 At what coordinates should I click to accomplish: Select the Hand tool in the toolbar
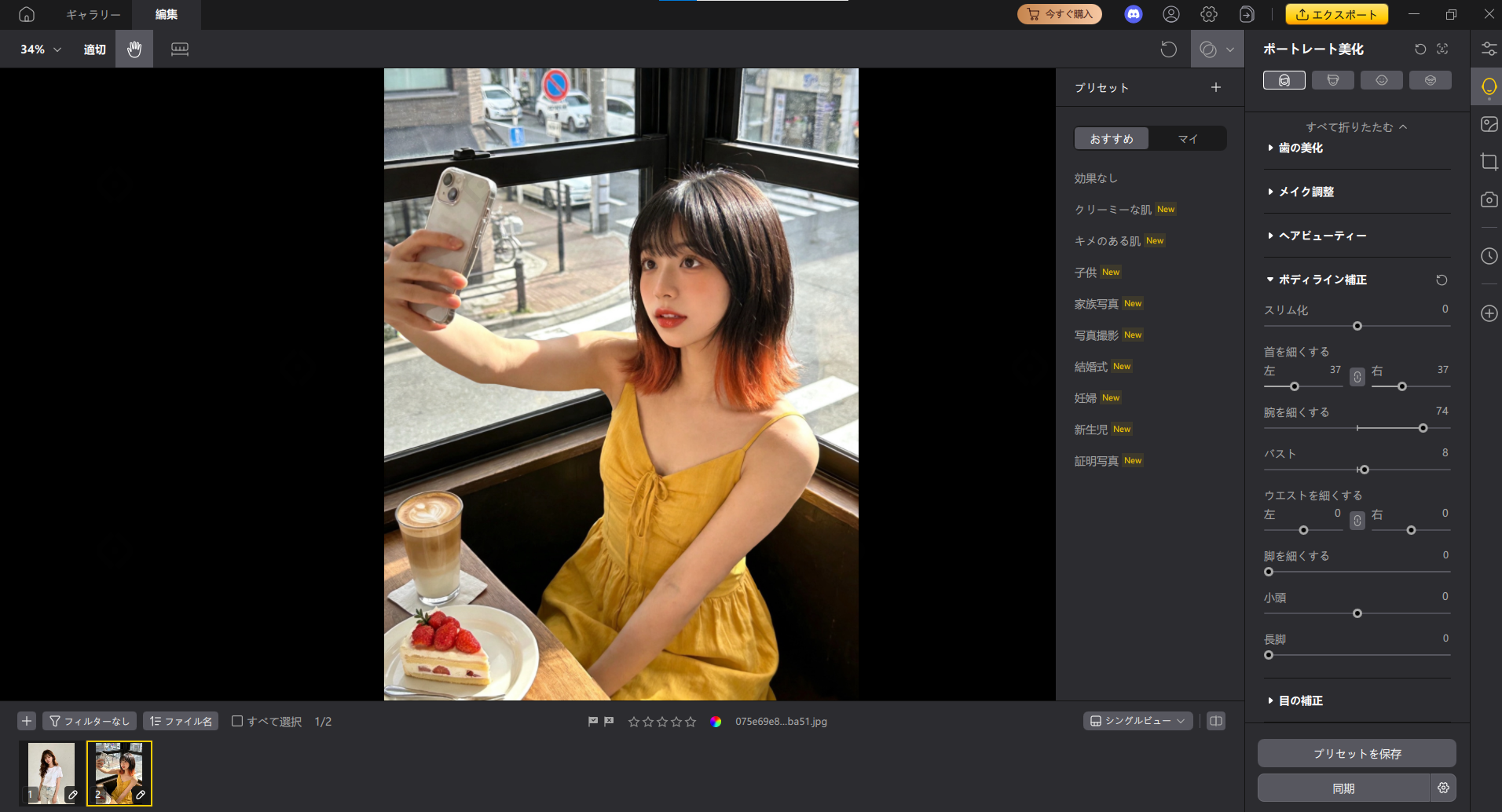coord(134,49)
